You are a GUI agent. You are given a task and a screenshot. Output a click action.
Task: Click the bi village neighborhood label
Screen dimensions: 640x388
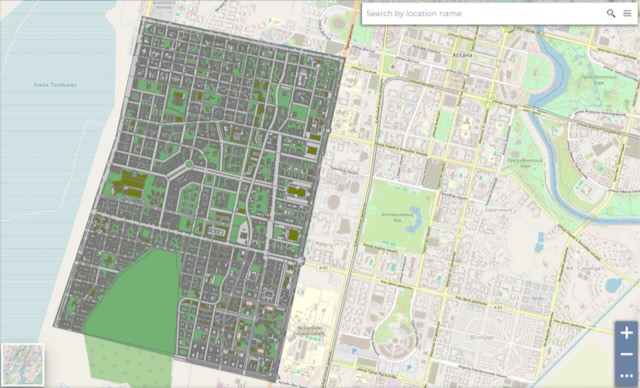[x=482, y=337]
